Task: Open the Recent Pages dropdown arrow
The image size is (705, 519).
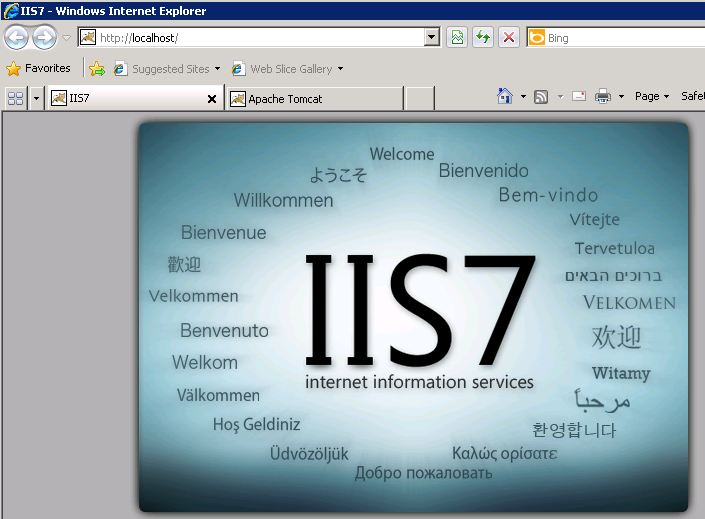Action: (67, 38)
